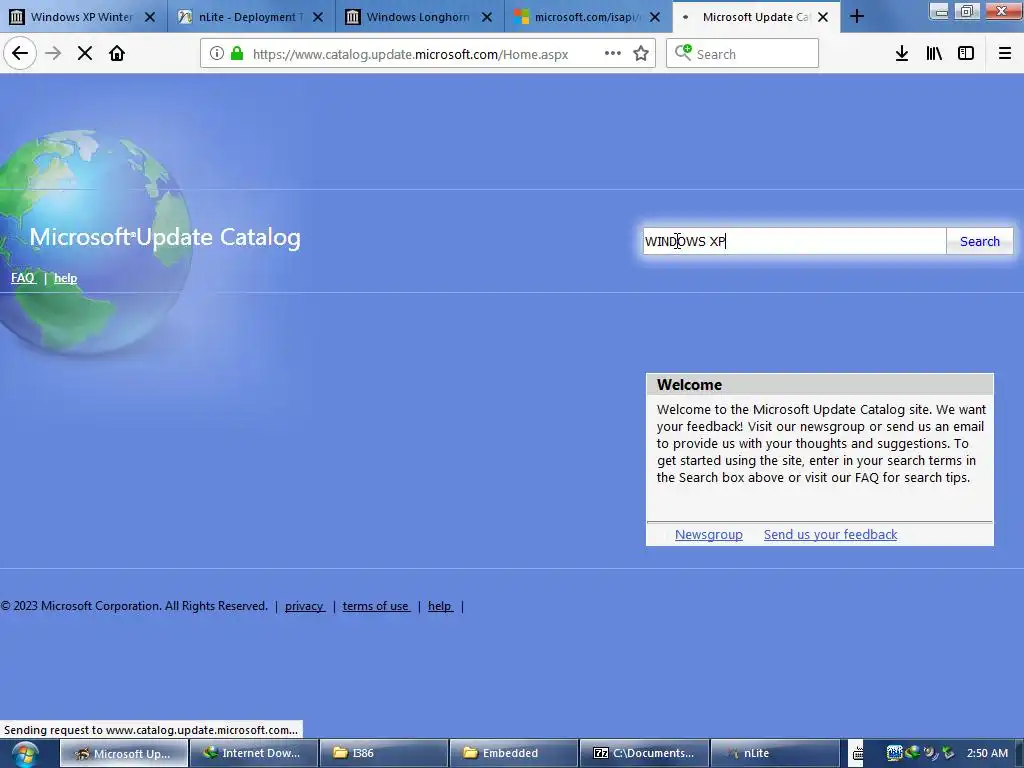
Task: Restore down the browser window
Action: click(x=967, y=10)
